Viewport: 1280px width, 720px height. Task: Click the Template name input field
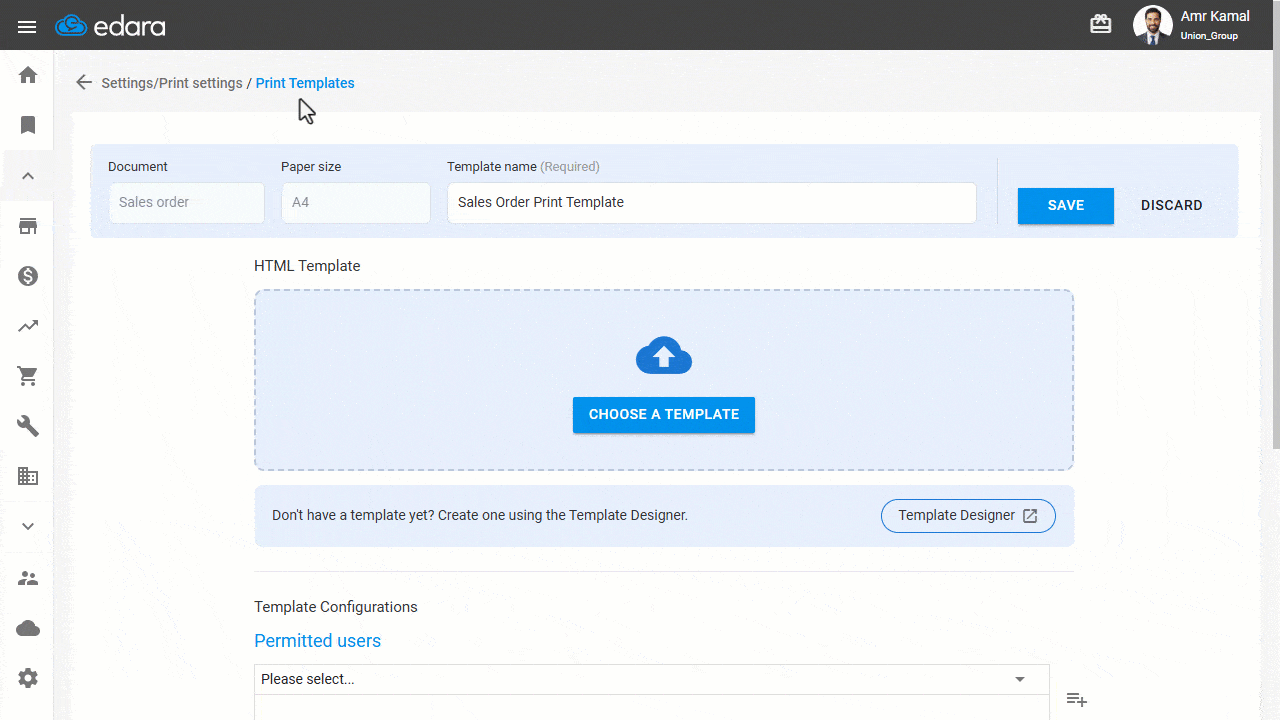coord(712,202)
